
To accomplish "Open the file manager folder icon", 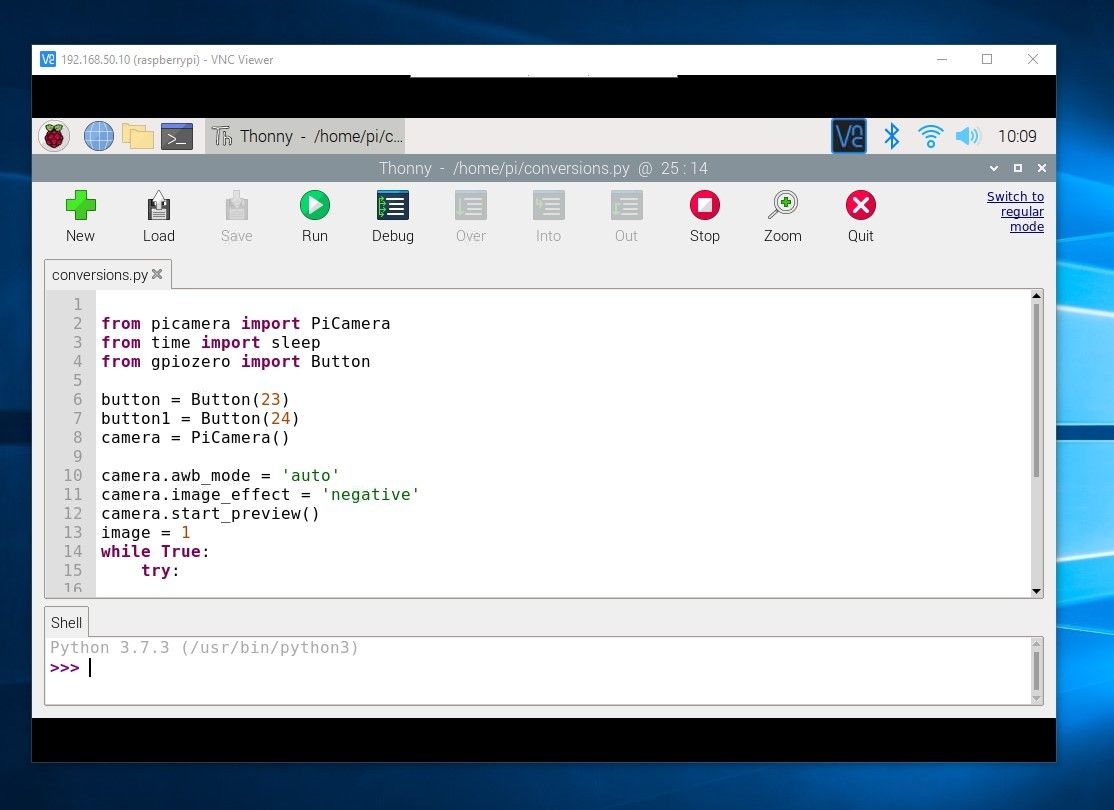I will point(138,136).
